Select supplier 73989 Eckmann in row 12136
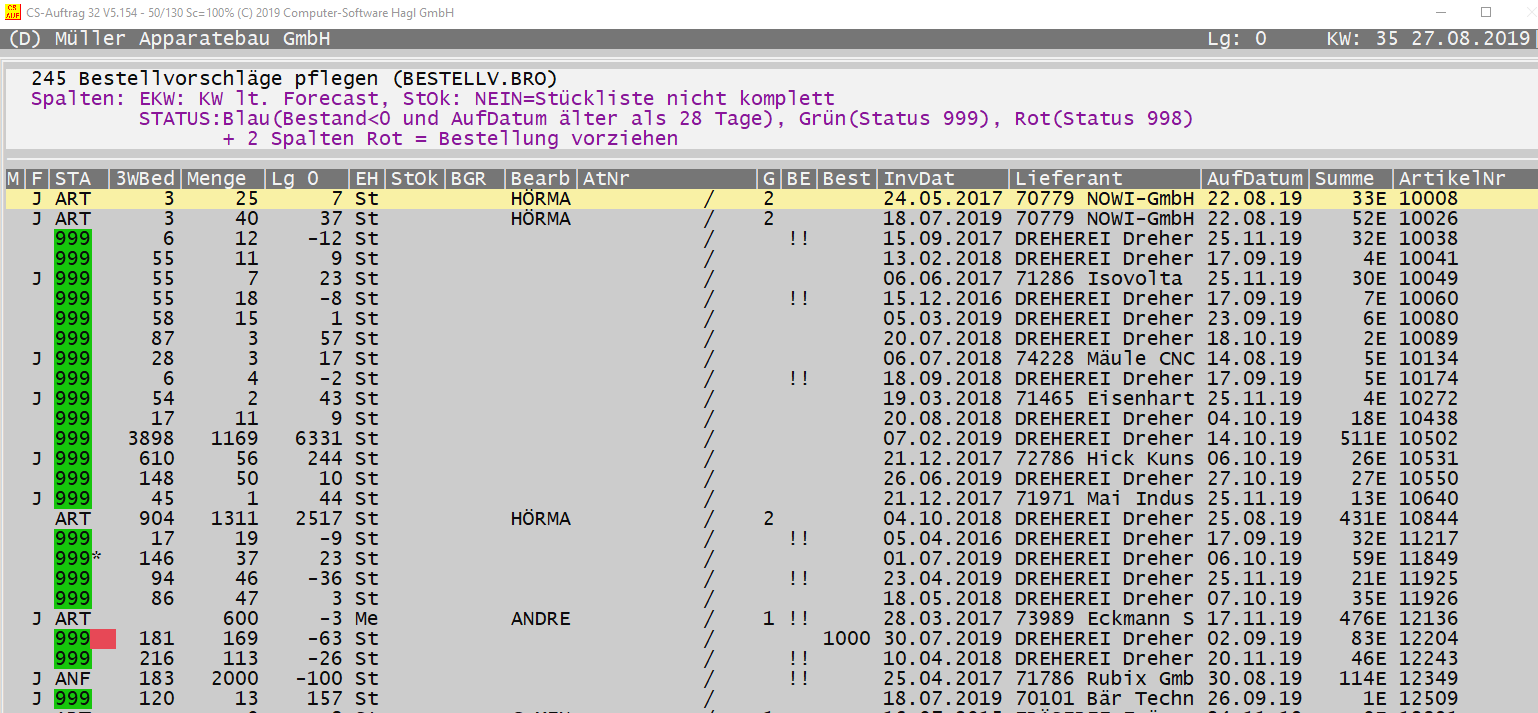The width and height of the screenshot is (1538, 713). [x=1104, y=619]
